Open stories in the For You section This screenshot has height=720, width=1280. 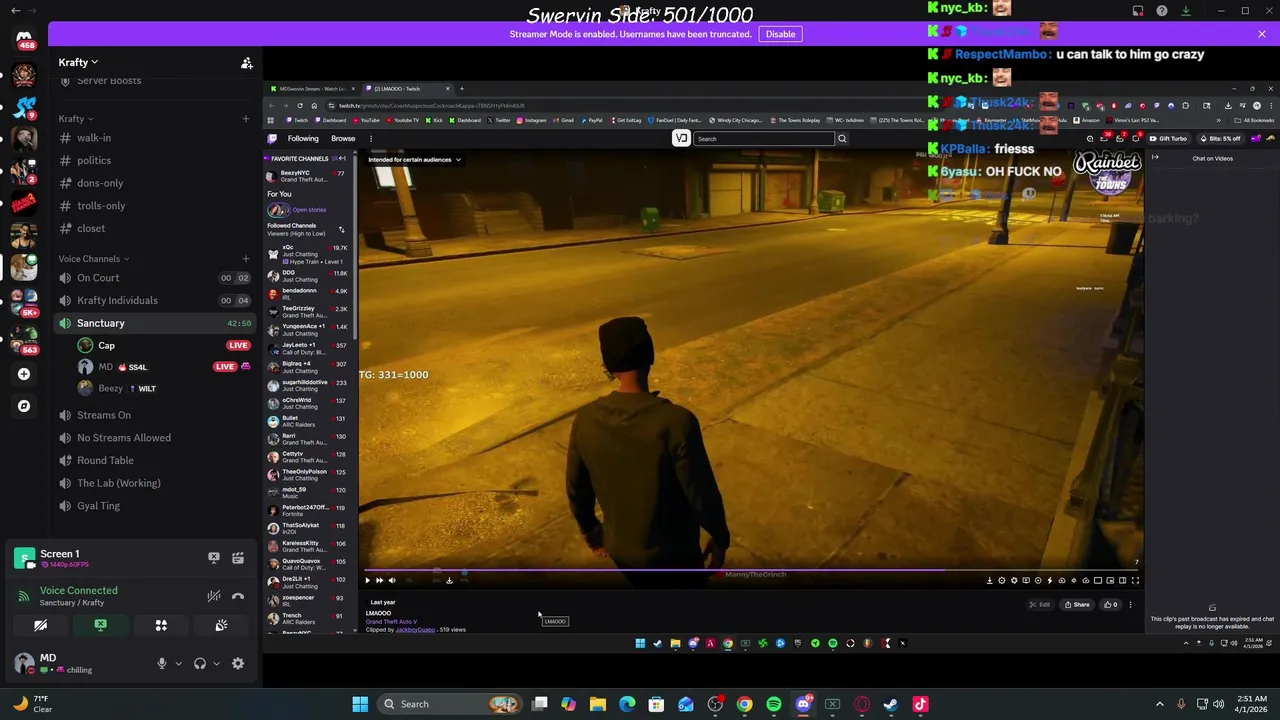(x=297, y=210)
